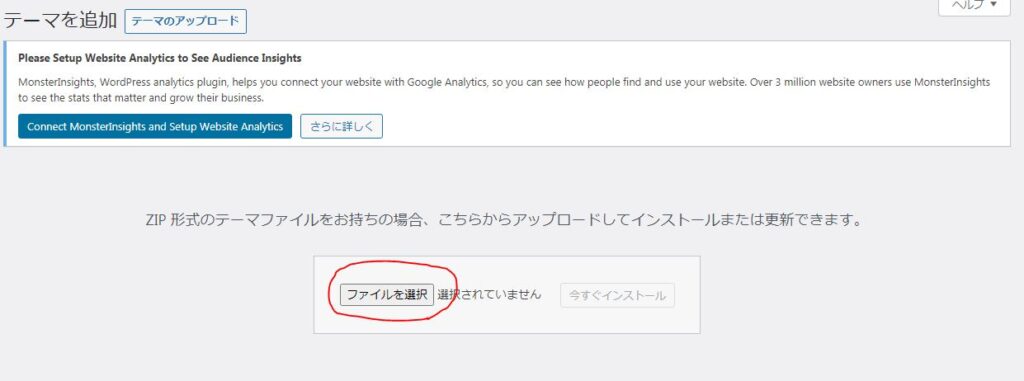Image resolution: width=1024 pixels, height=381 pixels.
Task: Click the ヘルプ dropdown arrow triangle
Action: pos(994,5)
